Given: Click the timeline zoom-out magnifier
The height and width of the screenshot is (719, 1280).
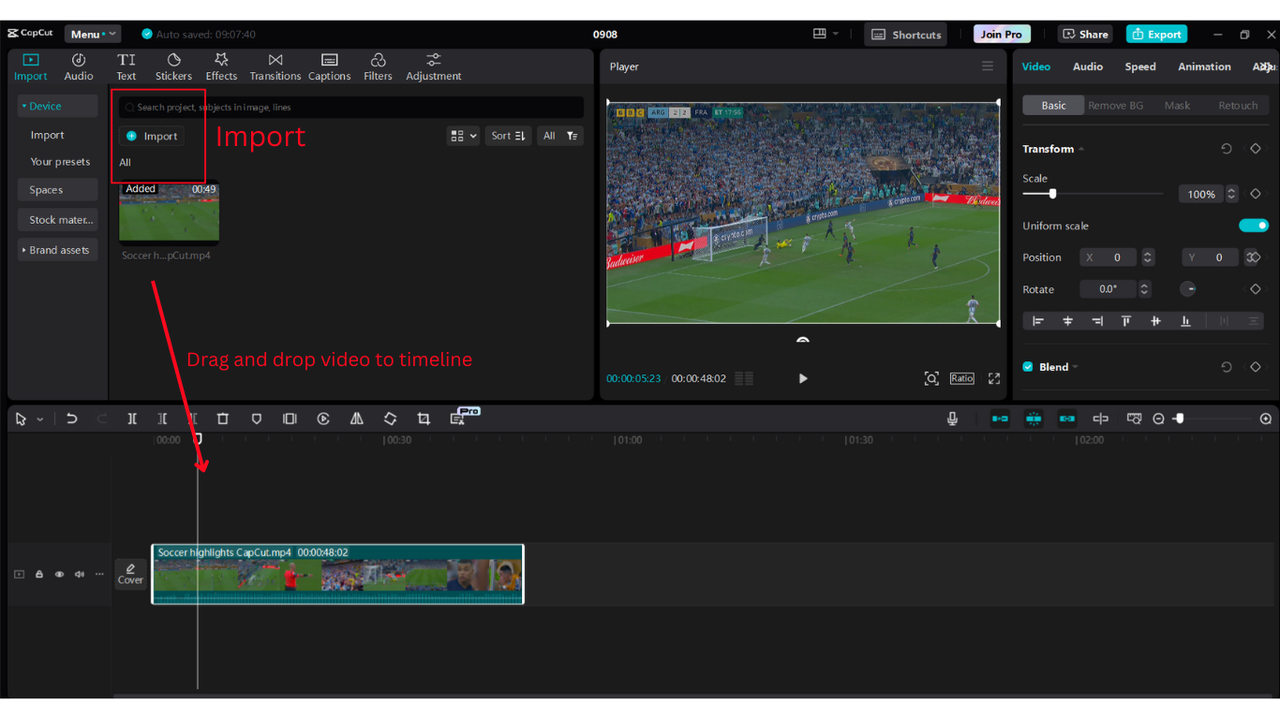Looking at the screenshot, I should click(1158, 419).
